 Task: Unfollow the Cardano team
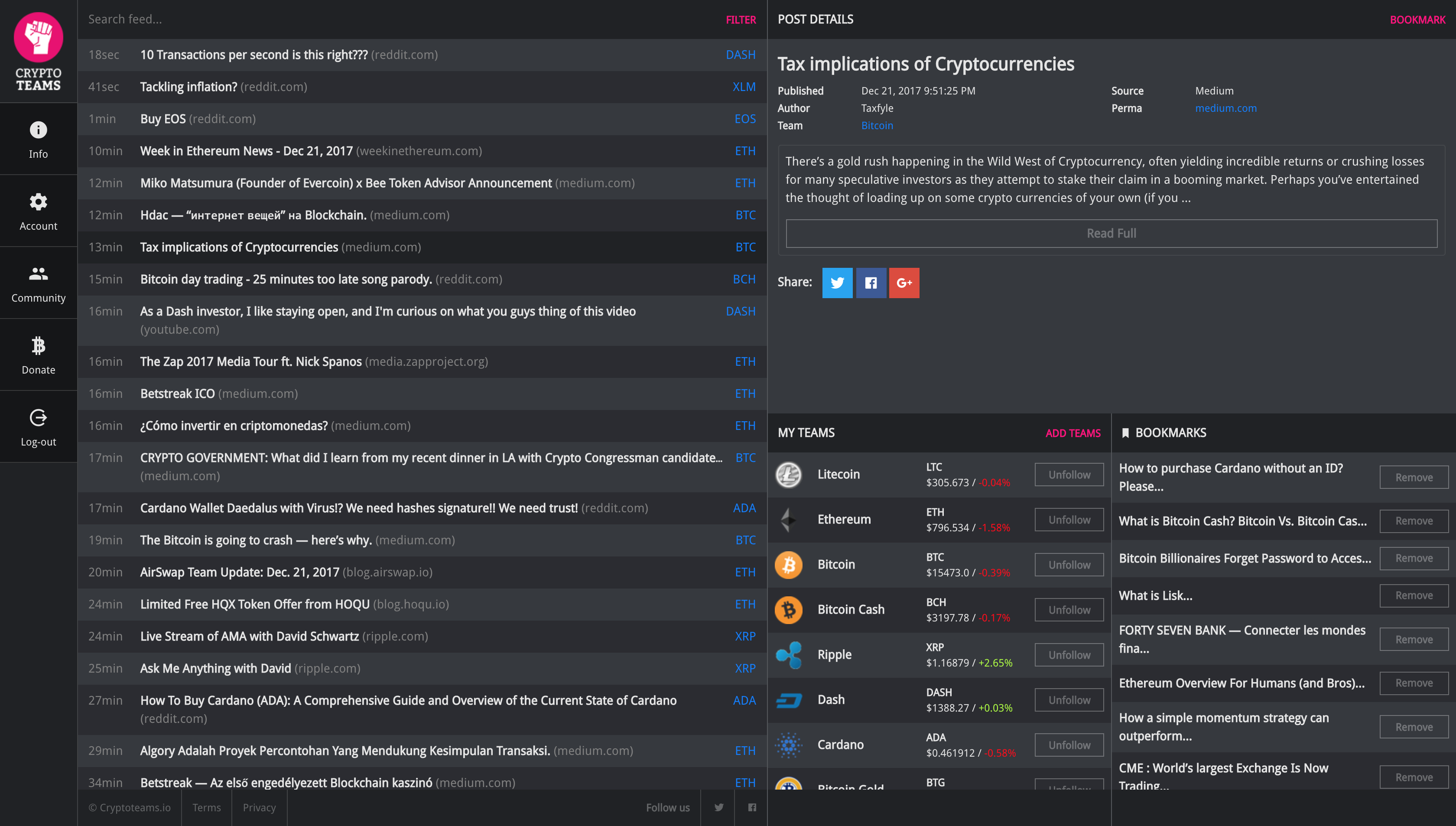1069,744
